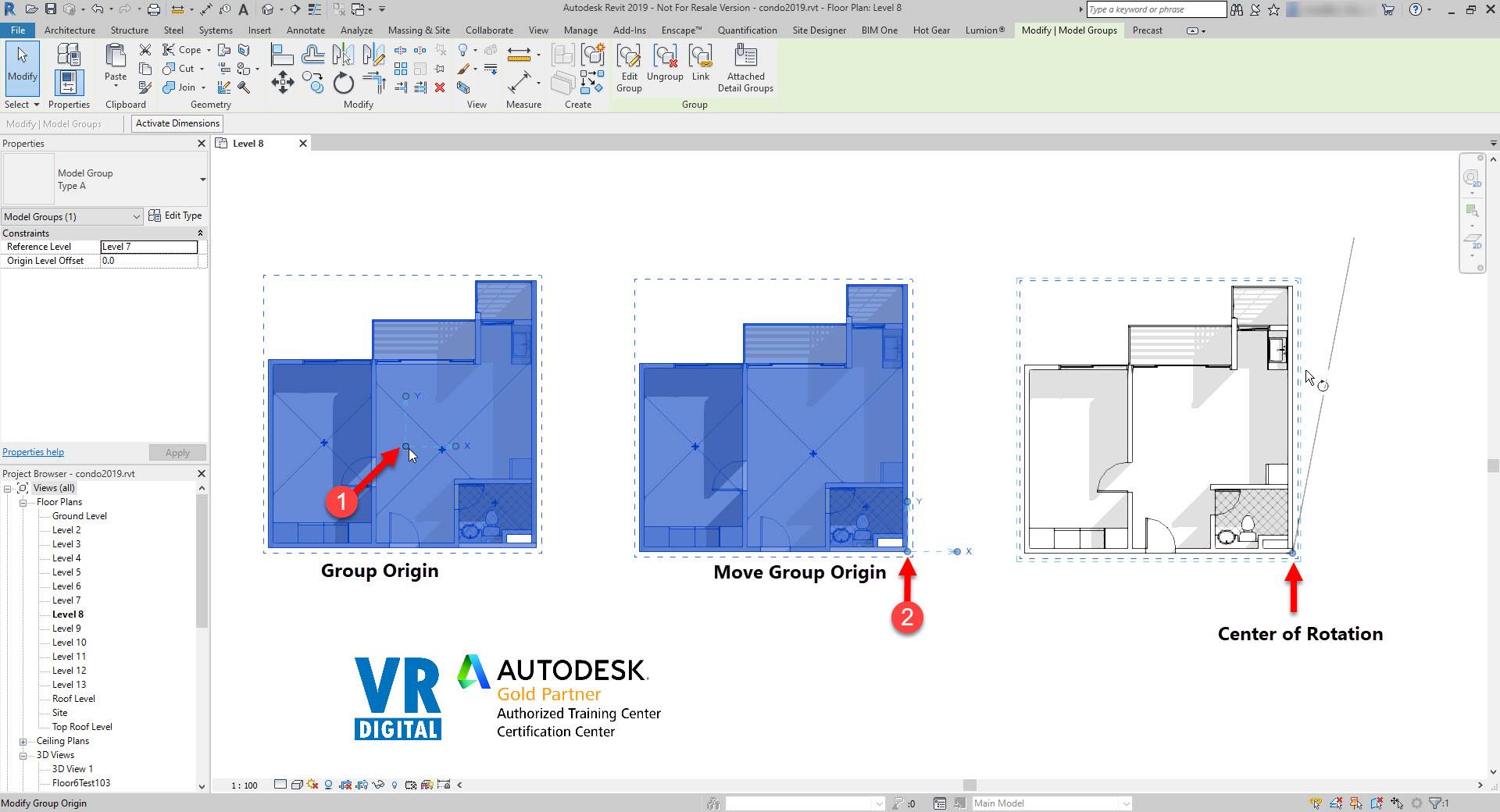The width and height of the screenshot is (1500, 812).
Task: Expand the Ceiling Plans tree node
Action: point(23,741)
